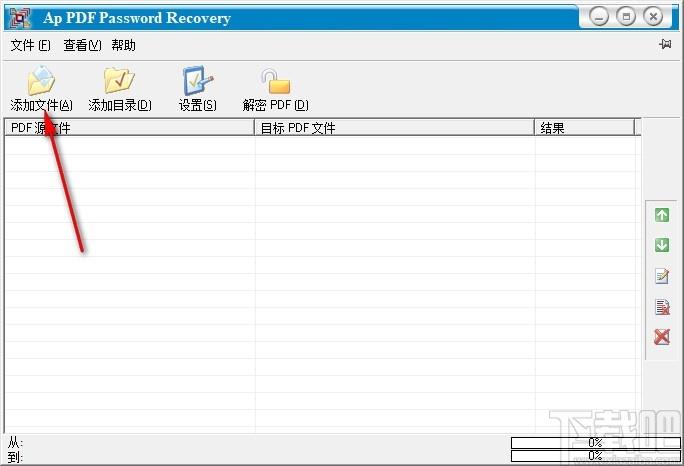This screenshot has height=466, width=684.
Task: Open the View (查看) menu
Action: [82, 45]
